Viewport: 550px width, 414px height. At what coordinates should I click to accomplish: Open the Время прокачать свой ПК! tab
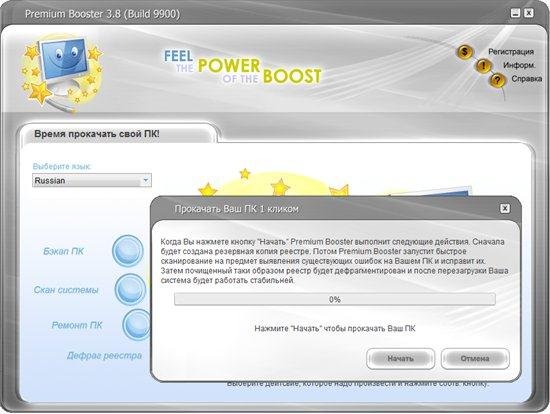point(119,134)
